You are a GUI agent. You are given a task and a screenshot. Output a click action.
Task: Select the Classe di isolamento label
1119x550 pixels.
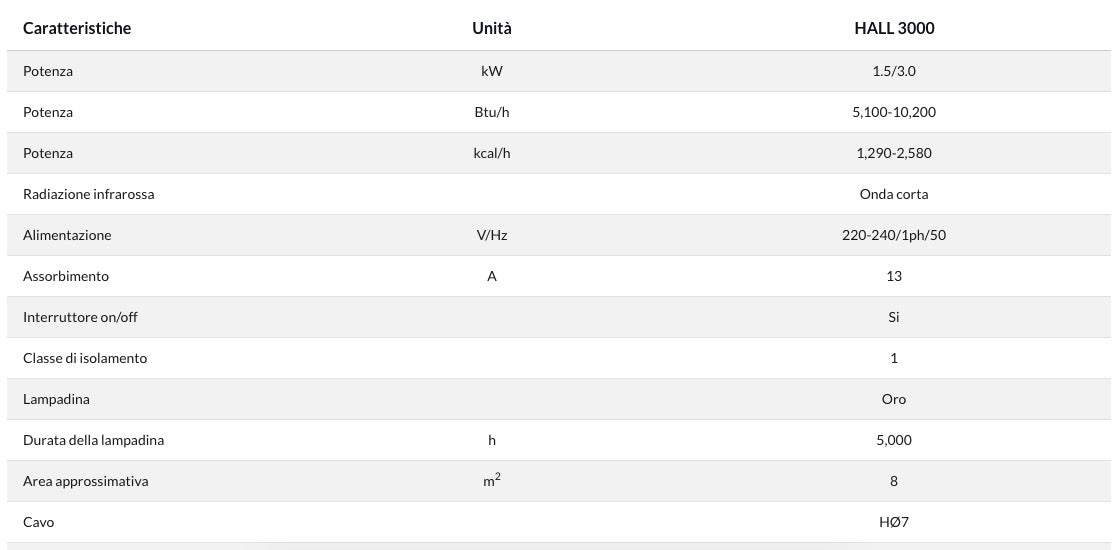pos(85,358)
